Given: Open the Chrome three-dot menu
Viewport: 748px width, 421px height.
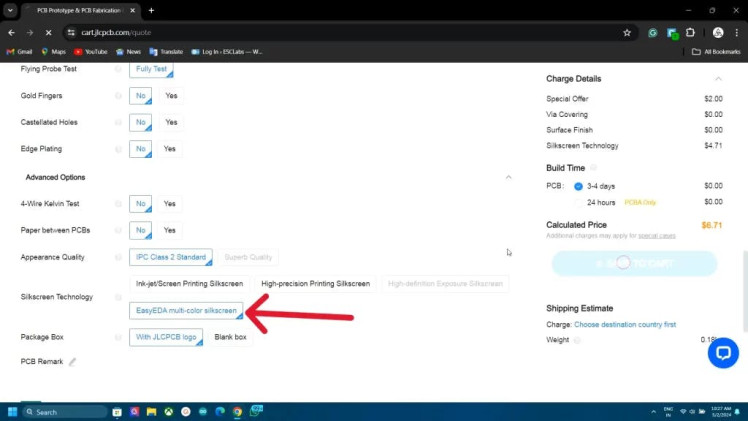Looking at the screenshot, I should 737,32.
